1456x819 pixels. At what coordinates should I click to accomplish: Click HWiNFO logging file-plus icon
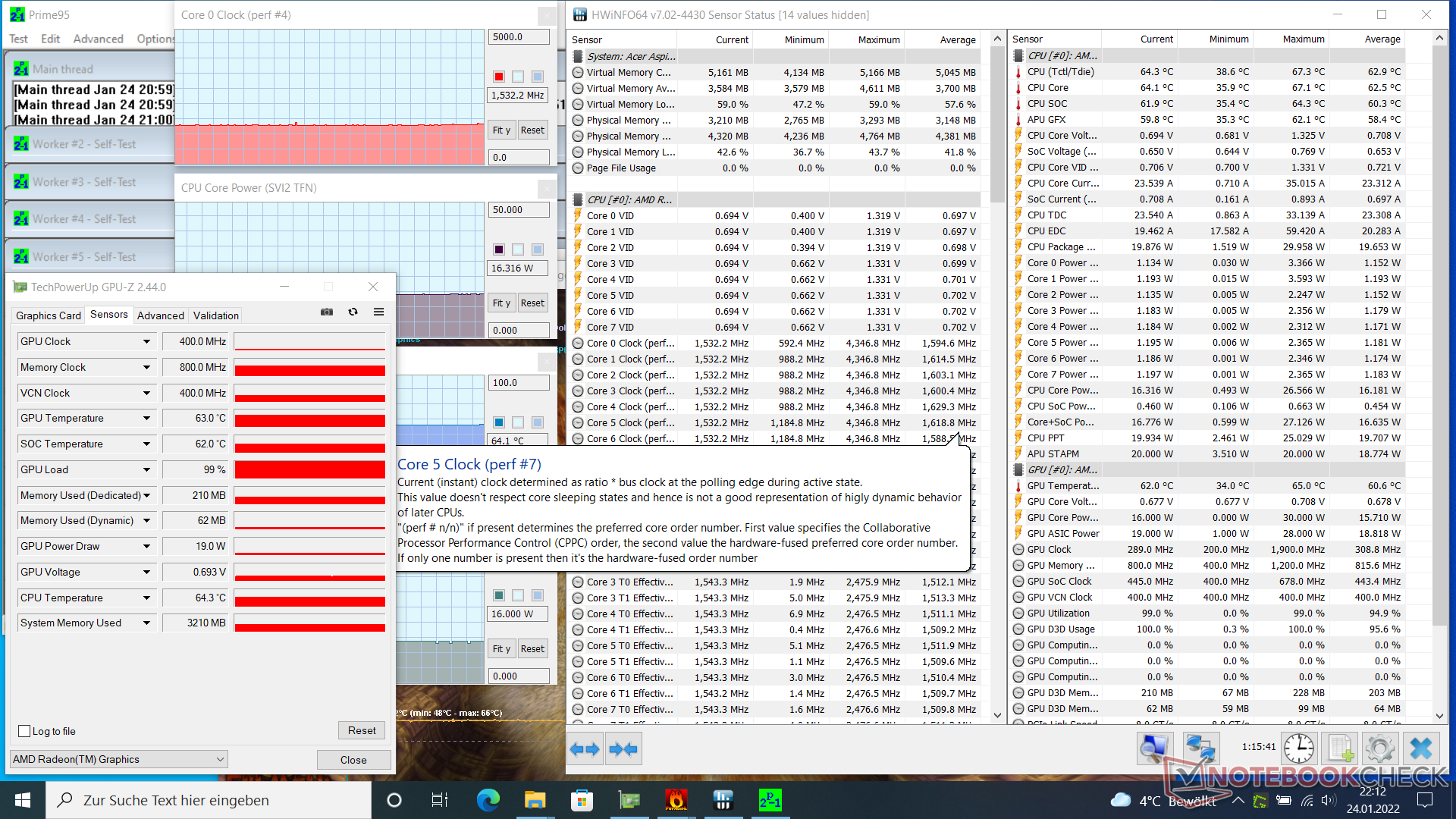pos(1339,749)
